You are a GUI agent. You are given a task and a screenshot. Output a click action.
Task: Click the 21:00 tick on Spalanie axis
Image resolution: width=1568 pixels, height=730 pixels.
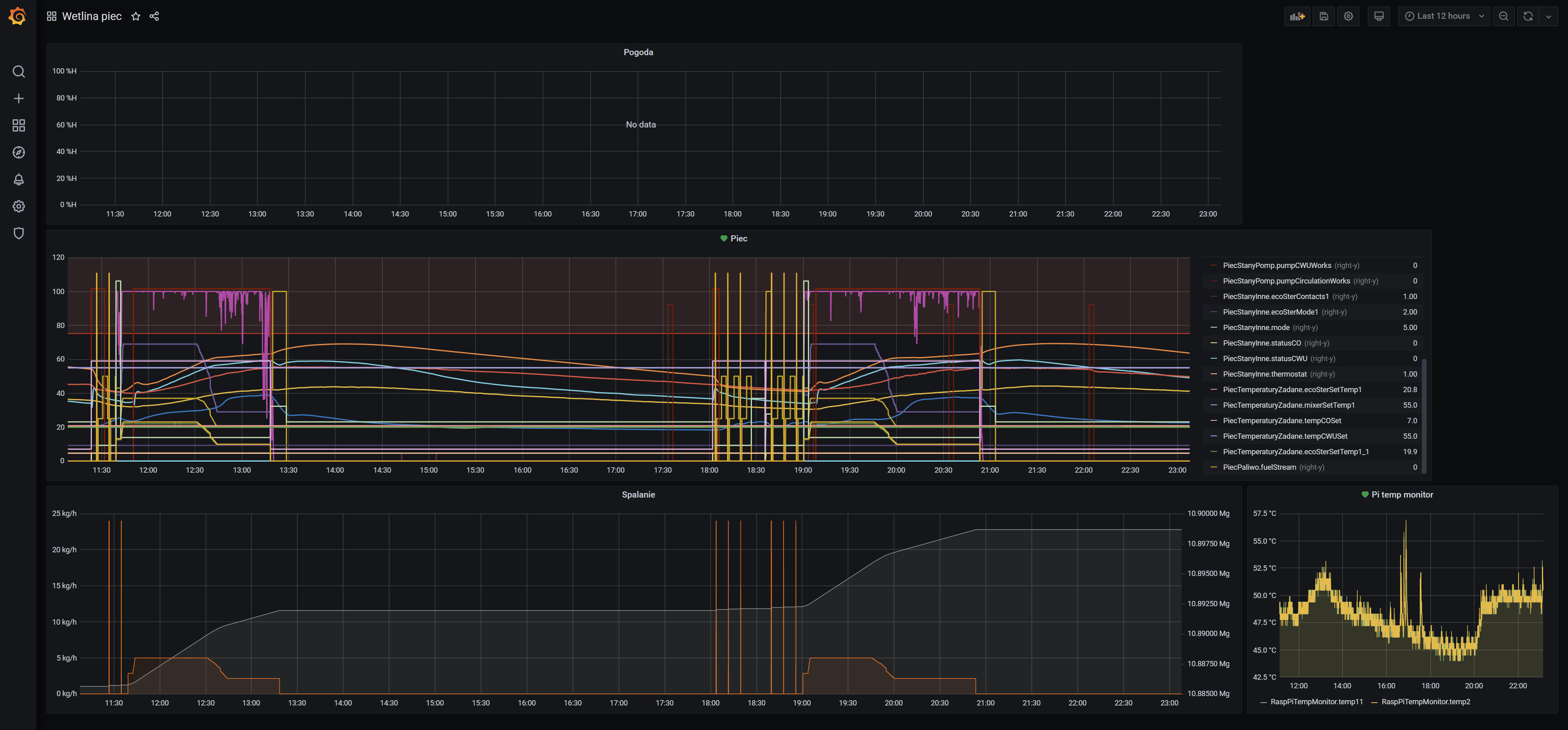point(986,703)
